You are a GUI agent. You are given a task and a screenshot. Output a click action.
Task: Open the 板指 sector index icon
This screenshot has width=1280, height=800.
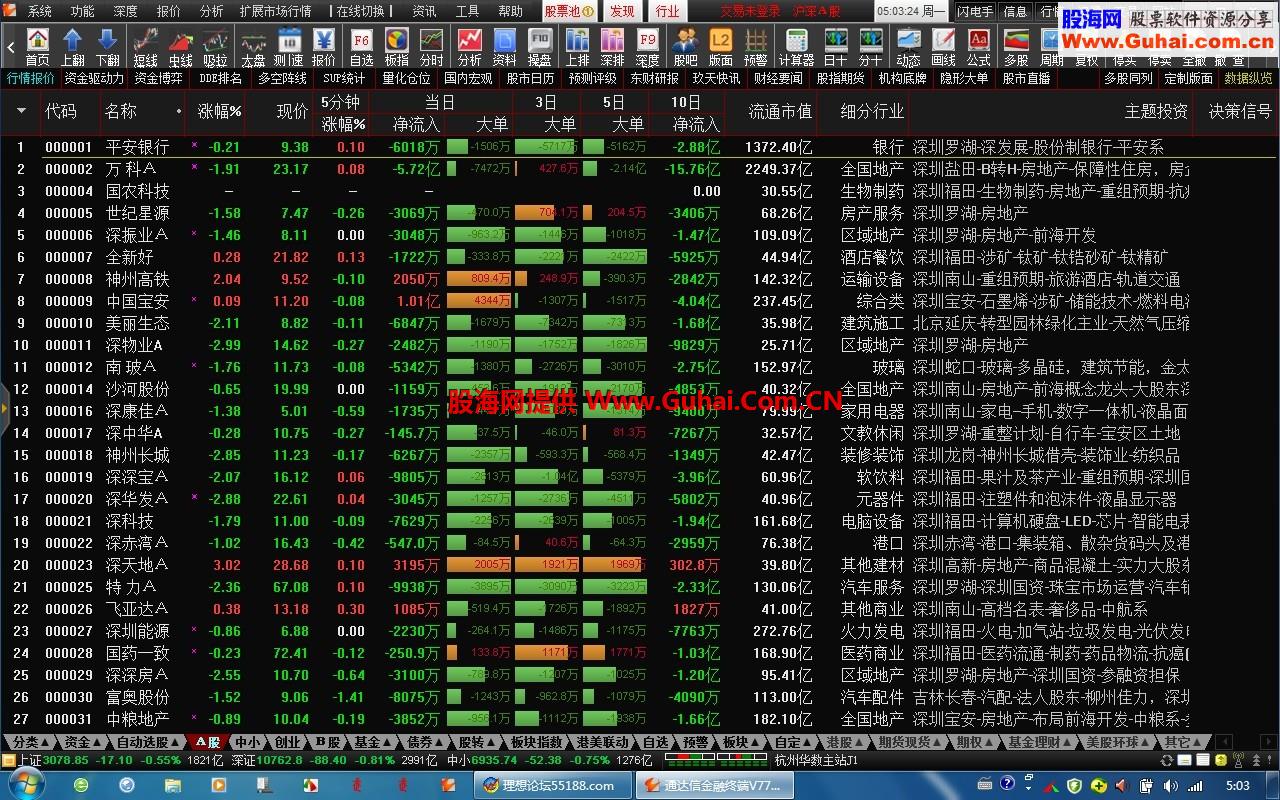[396, 47]
